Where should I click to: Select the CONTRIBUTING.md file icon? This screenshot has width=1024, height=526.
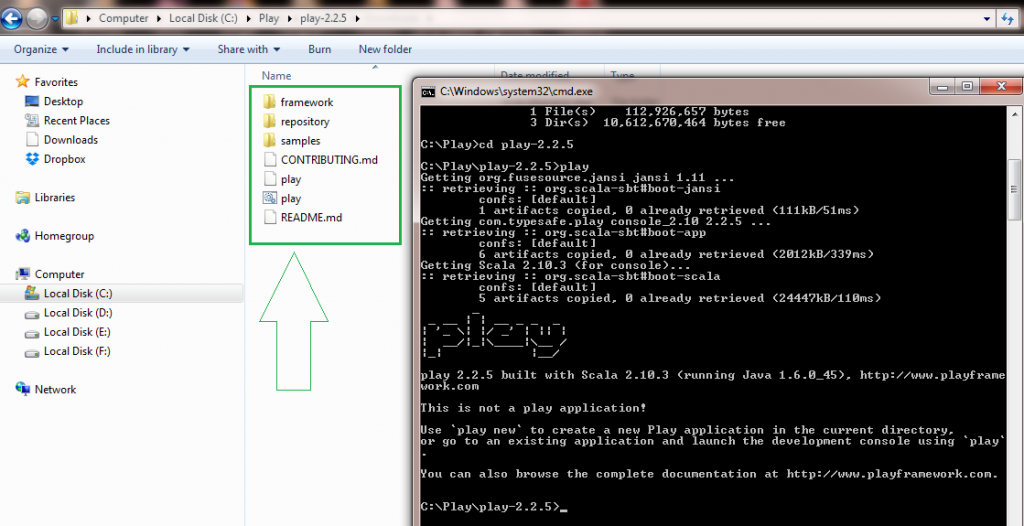269,159
